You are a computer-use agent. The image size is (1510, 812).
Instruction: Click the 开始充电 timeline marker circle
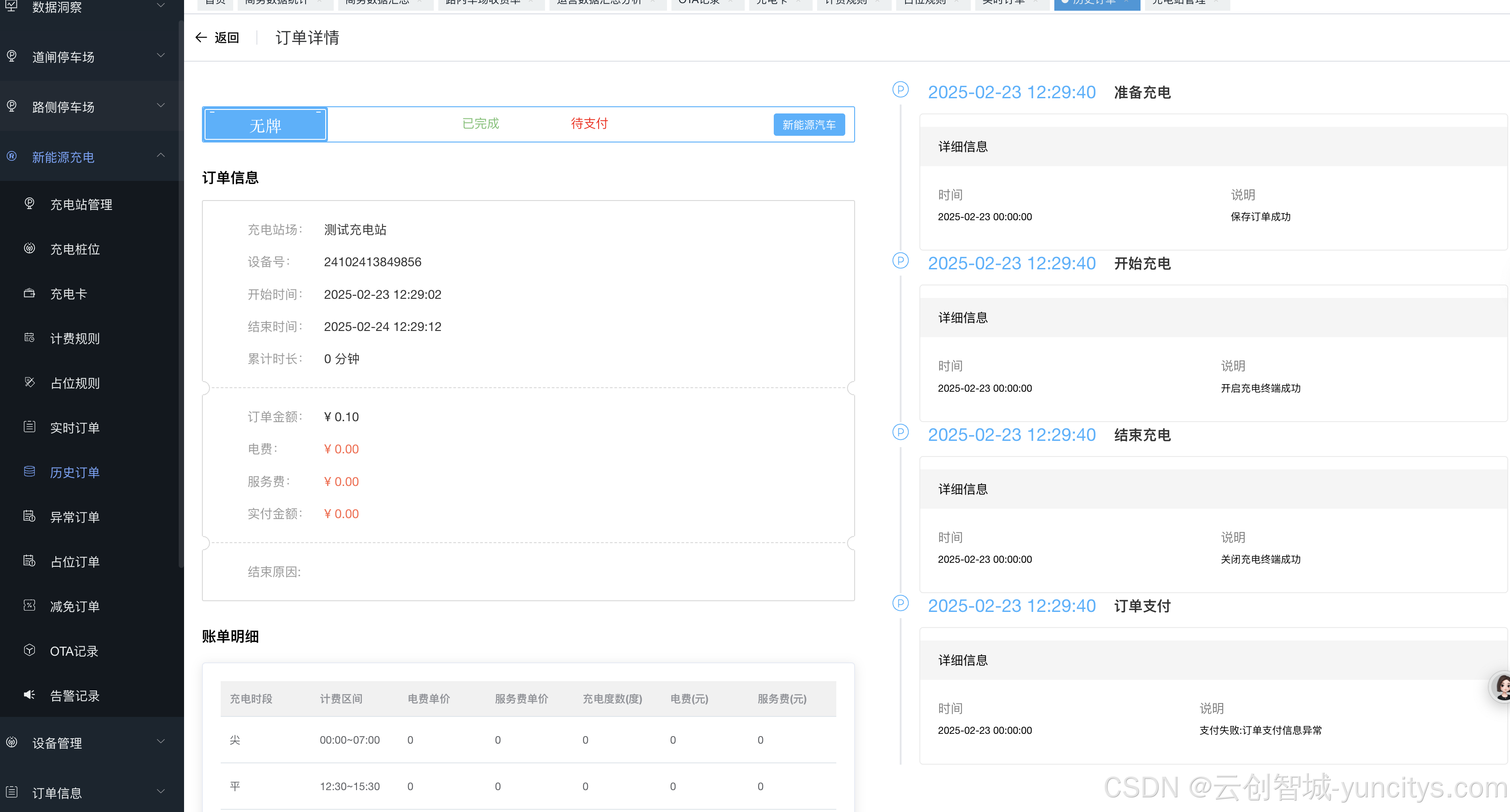[x=900, y=261]
